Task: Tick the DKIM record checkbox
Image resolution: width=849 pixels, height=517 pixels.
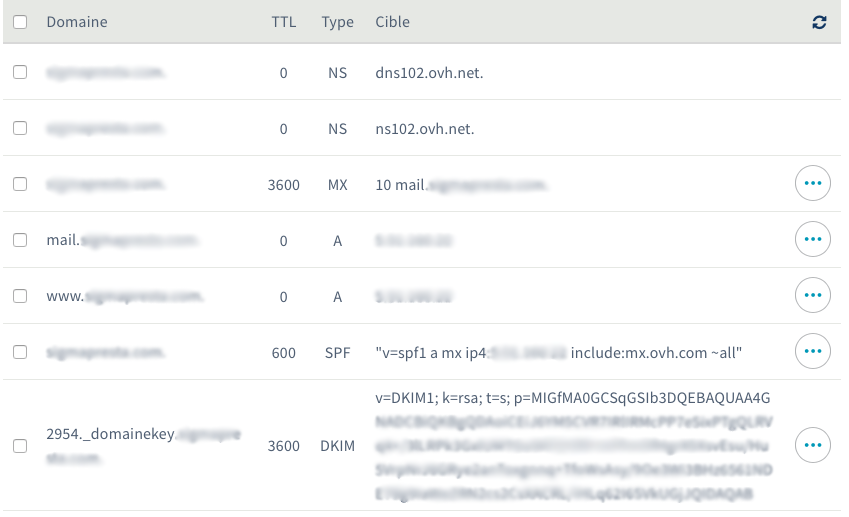Action: 20,446
